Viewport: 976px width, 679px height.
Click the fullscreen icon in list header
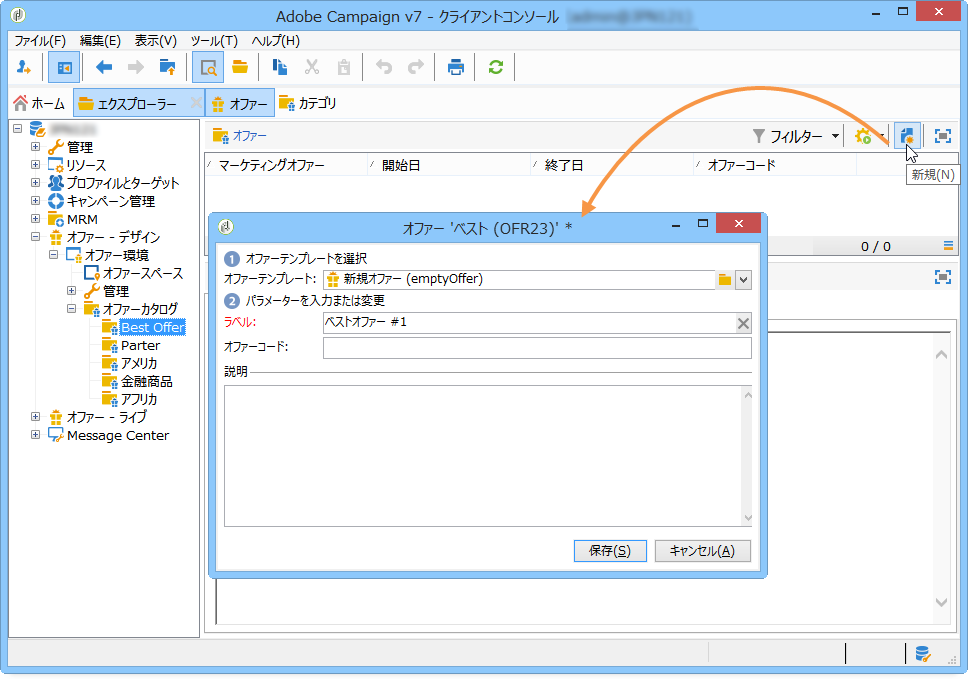tap(943, 136)
